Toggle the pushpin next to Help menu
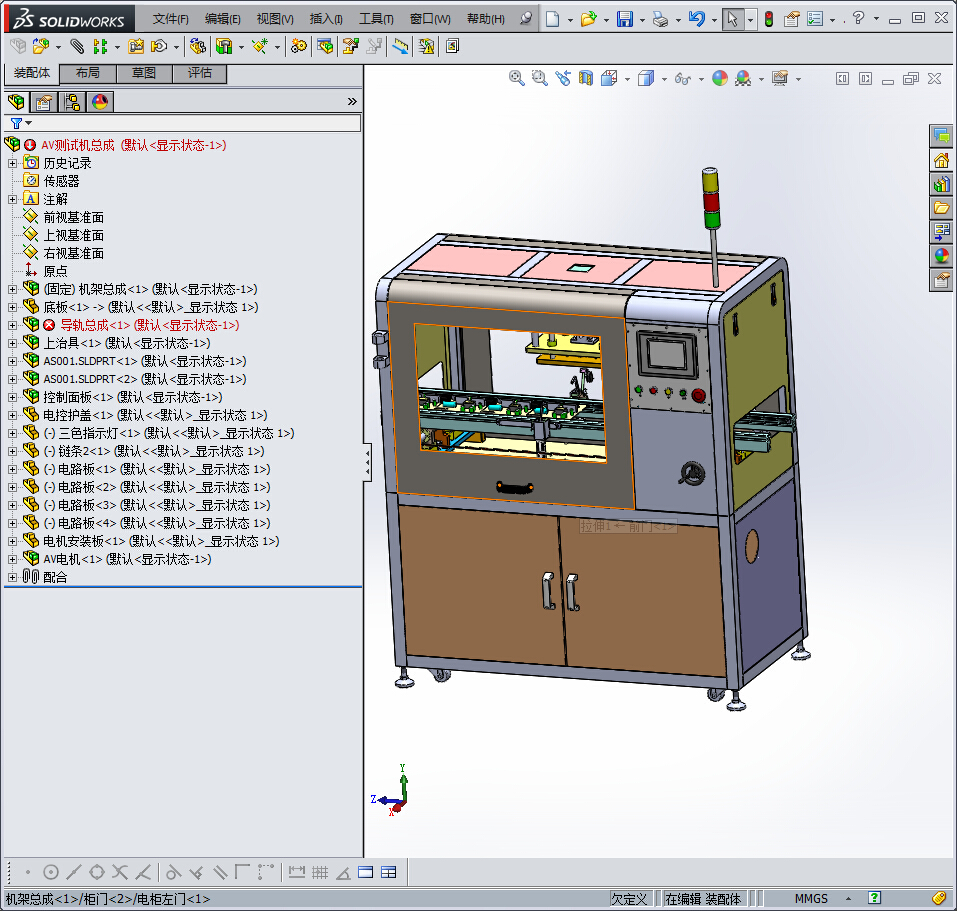The width and height of the screenshot is (957, 911). point(526,19)
